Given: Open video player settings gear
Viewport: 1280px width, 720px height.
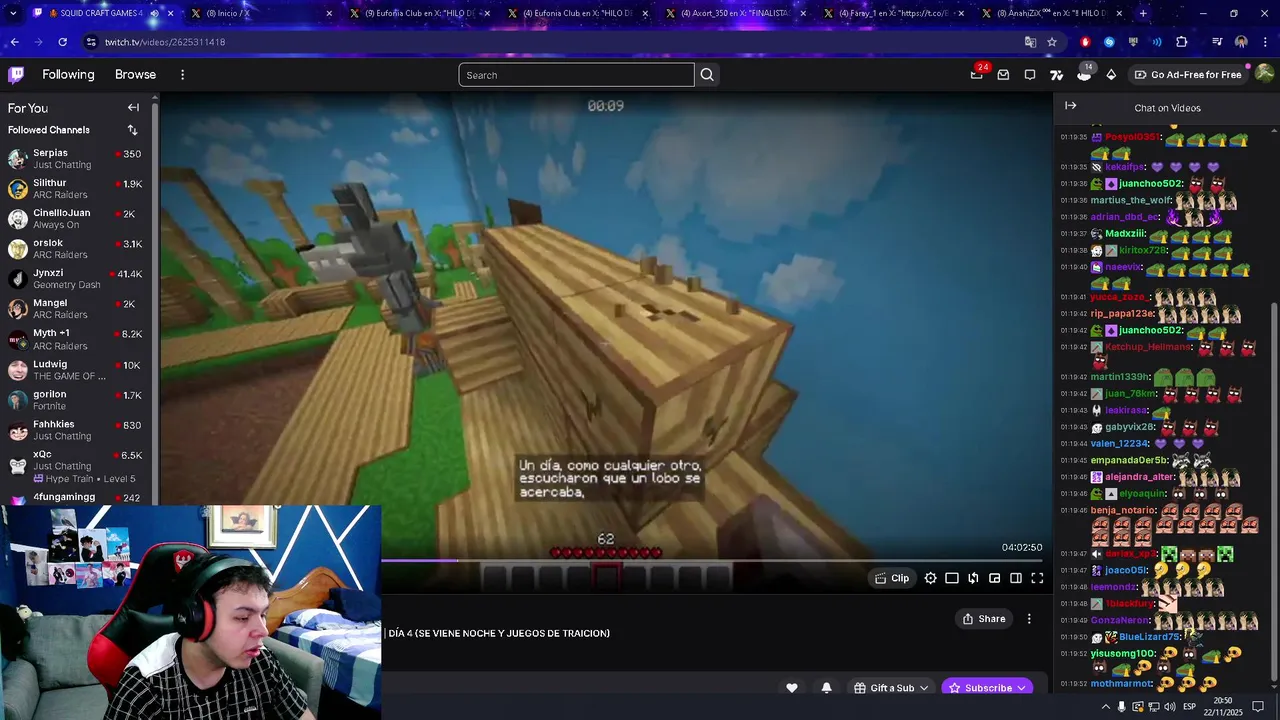Looking at the screenshot, I should point(930,578).
